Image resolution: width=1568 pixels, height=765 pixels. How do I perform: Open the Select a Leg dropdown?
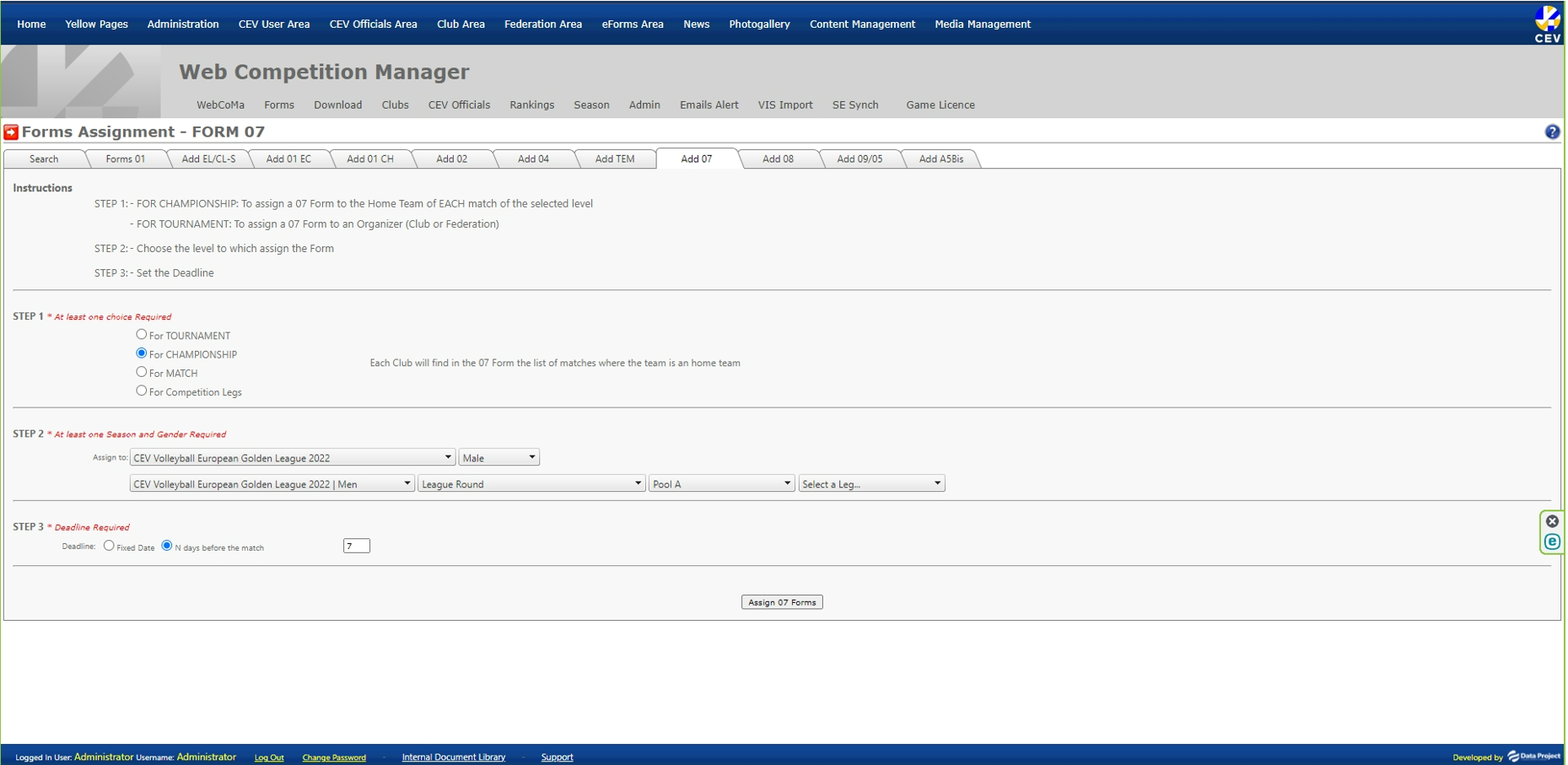click(x=871, y=484)
